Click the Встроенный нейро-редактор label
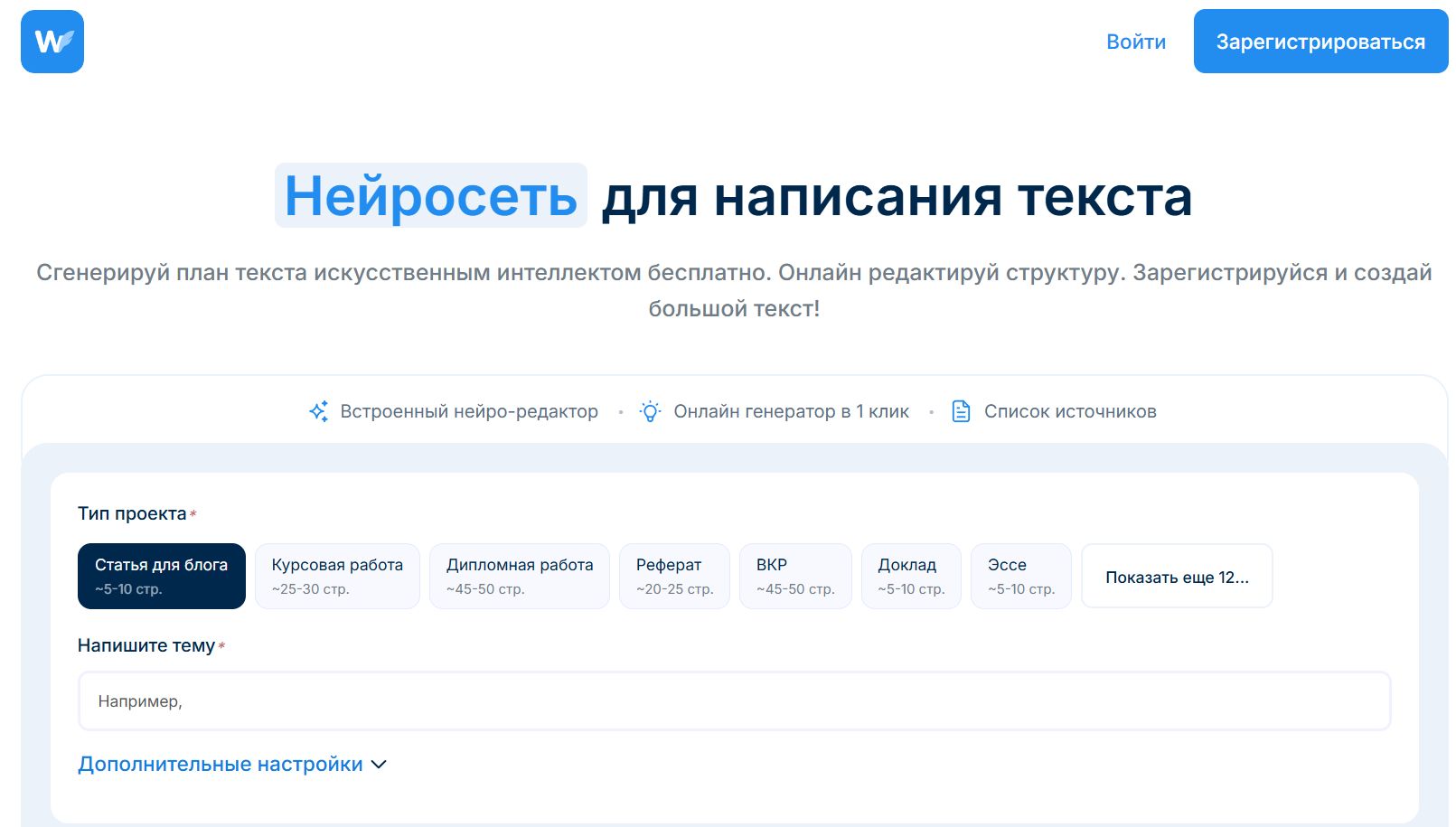The height and width of the screenshot is (827, 1456). click(468, 411)
